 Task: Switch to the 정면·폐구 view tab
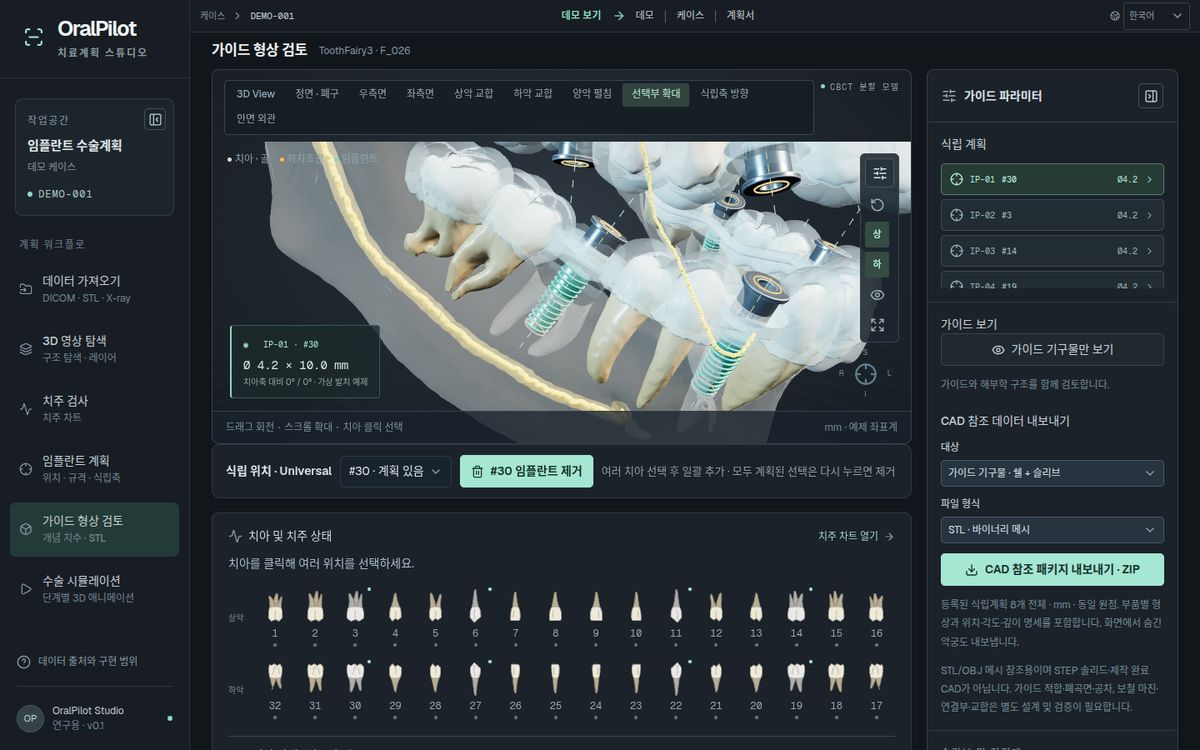click(x=317, y=94)
